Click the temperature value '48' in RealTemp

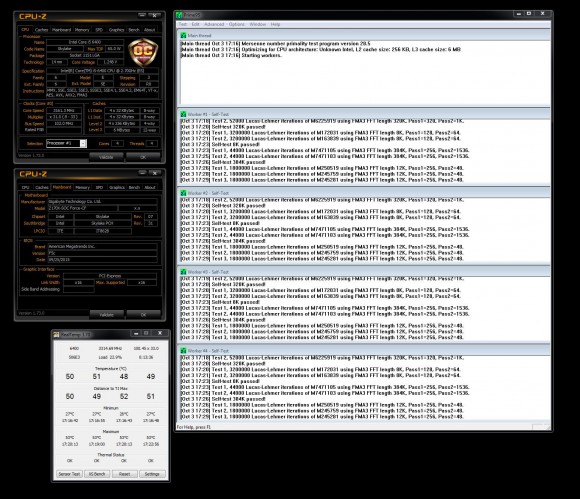tap(124, 377)
